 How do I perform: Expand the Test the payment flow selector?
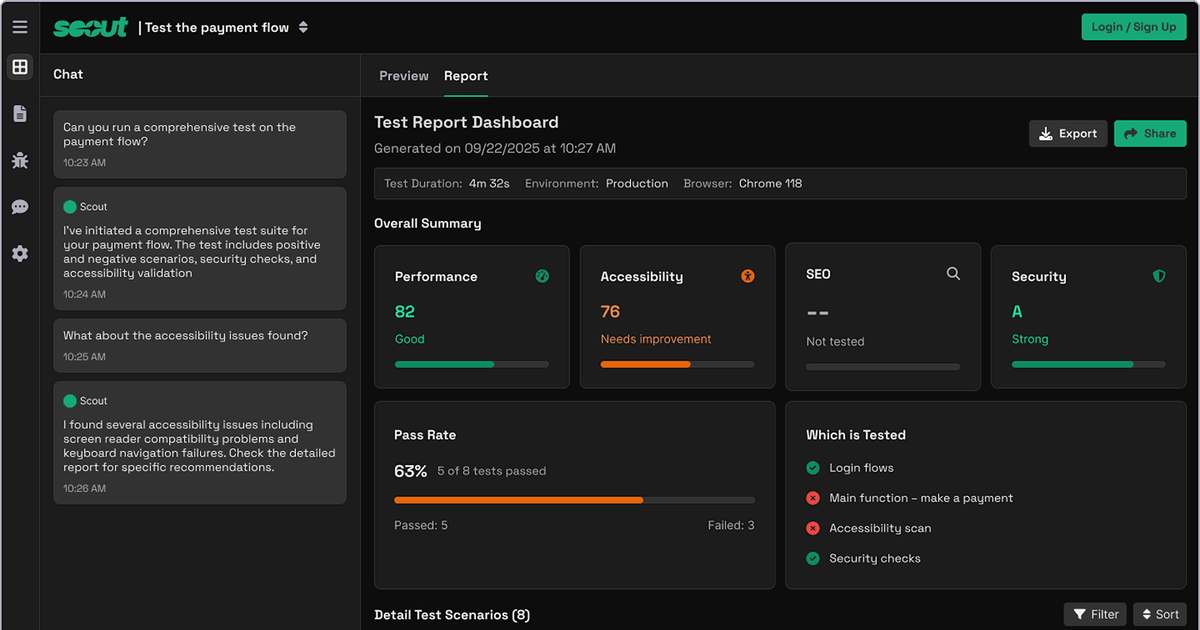pos(303,27)
